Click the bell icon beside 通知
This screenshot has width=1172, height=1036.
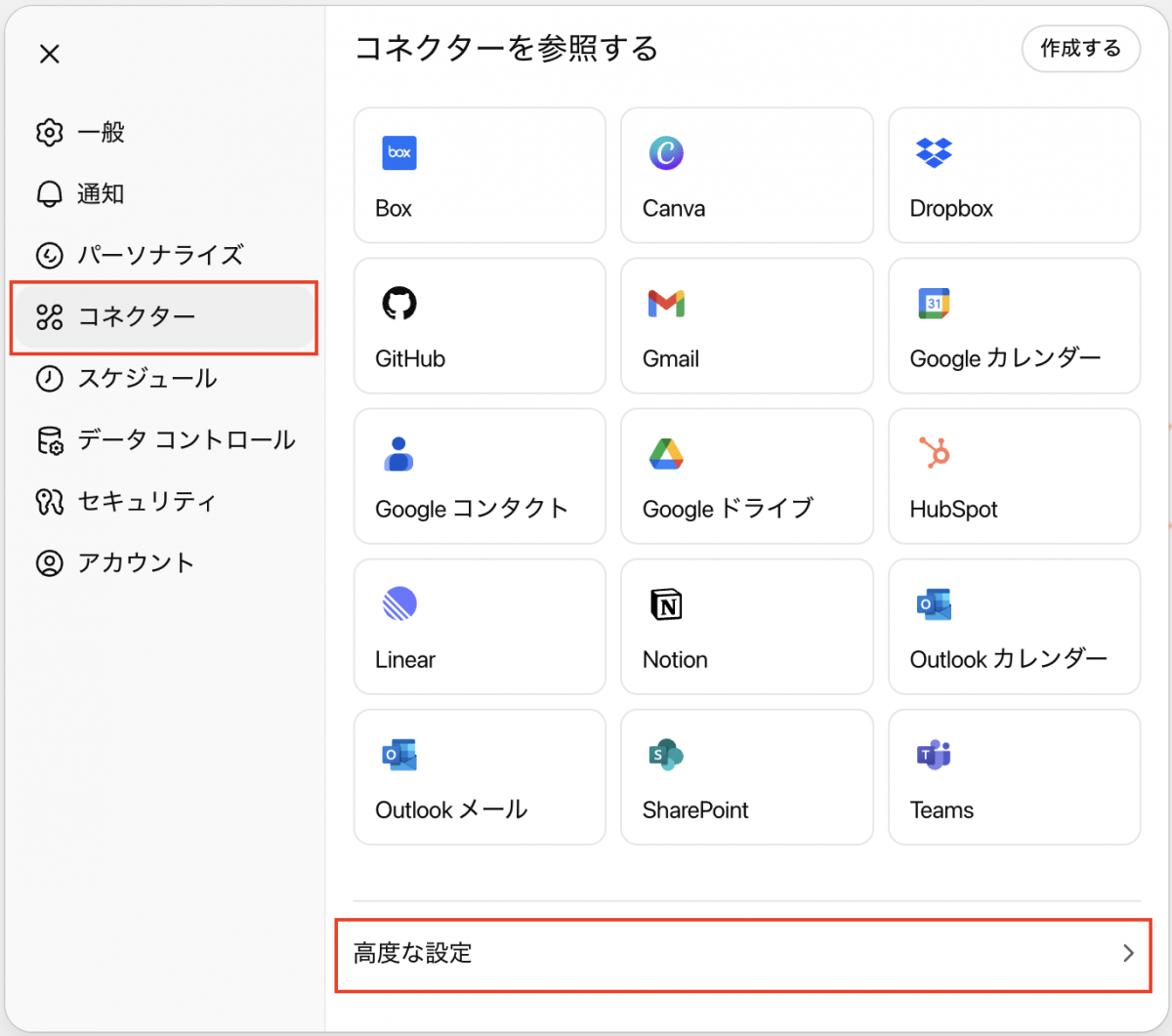point(49,194)
